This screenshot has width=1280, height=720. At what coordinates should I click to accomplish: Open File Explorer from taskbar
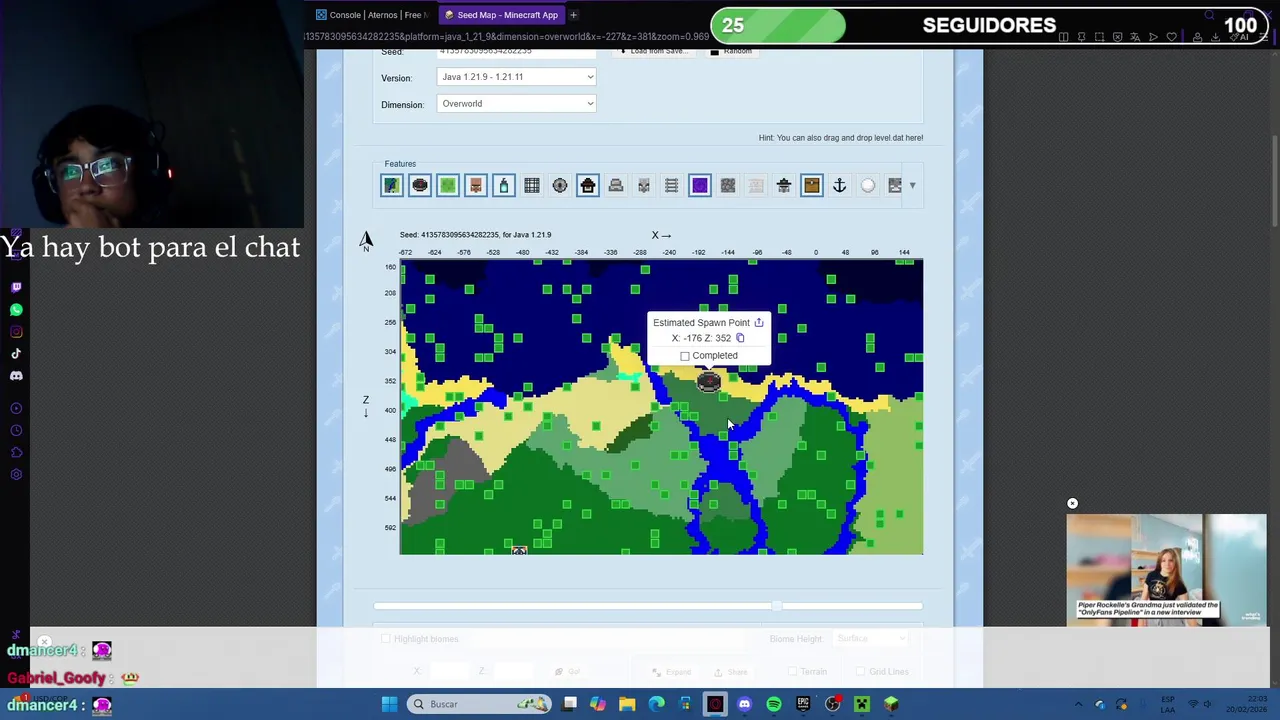(627, 704)
